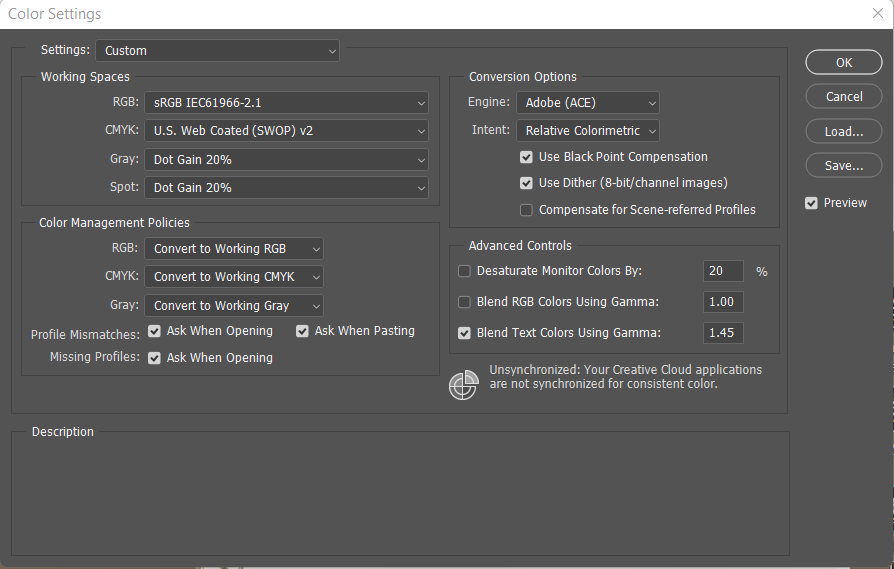
Task: Check Blend RGB Colors Using Gamma
Action: (464, 302)
